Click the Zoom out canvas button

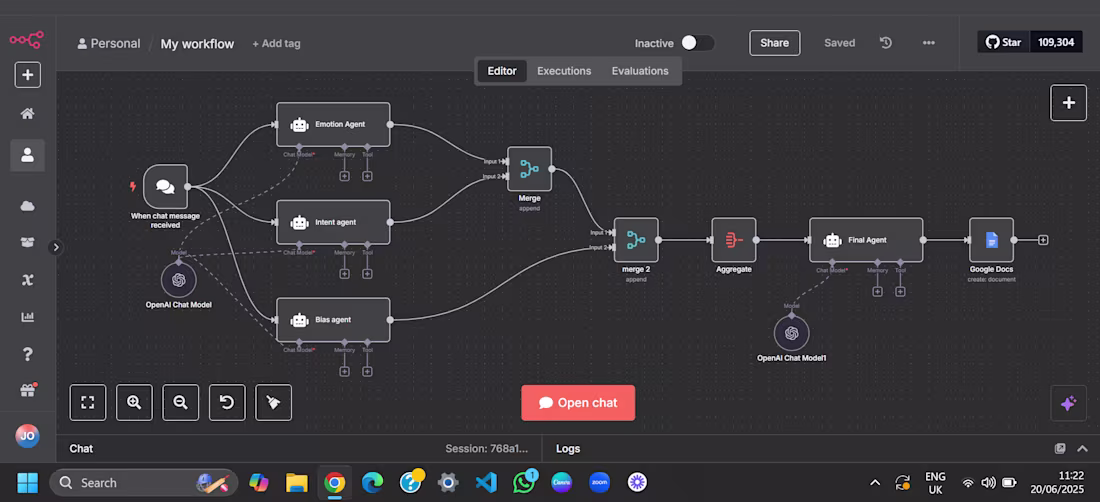coord(180,402)
